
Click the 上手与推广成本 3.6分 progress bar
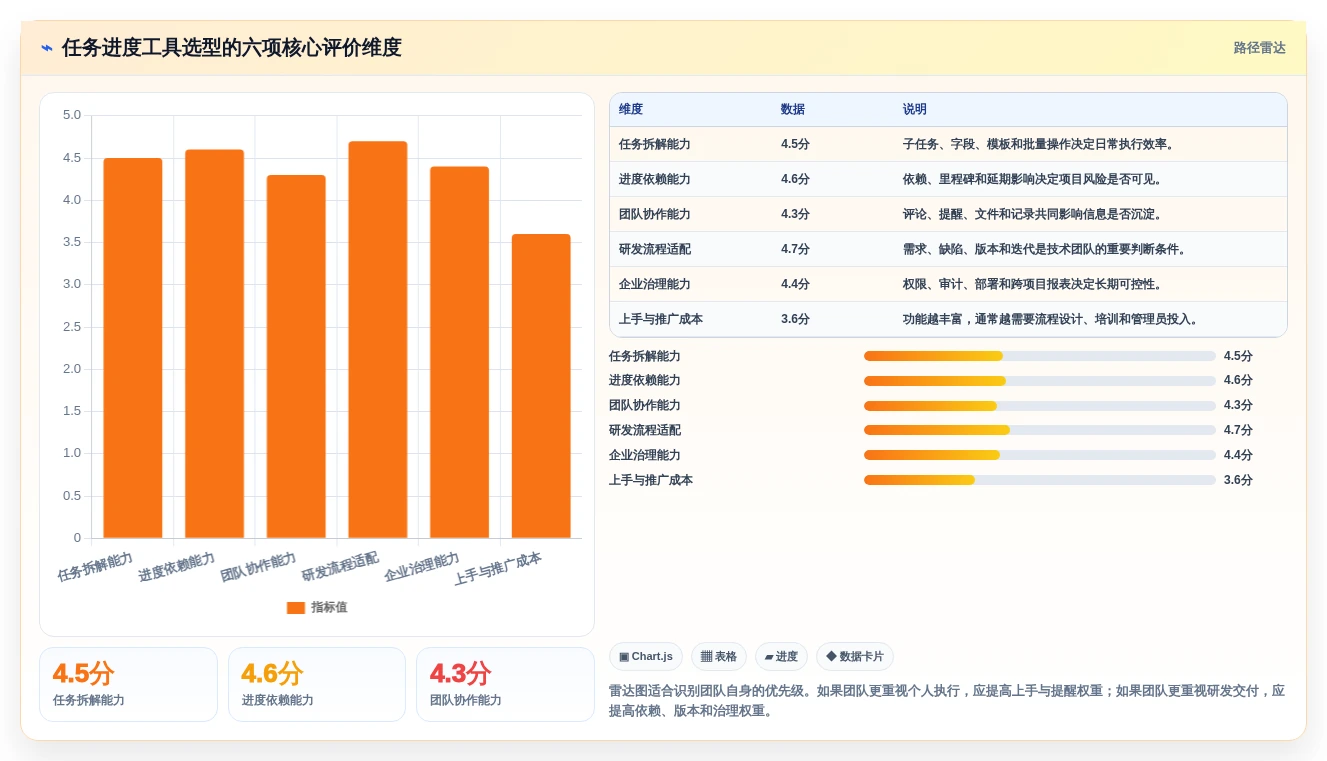point(1040,480)
